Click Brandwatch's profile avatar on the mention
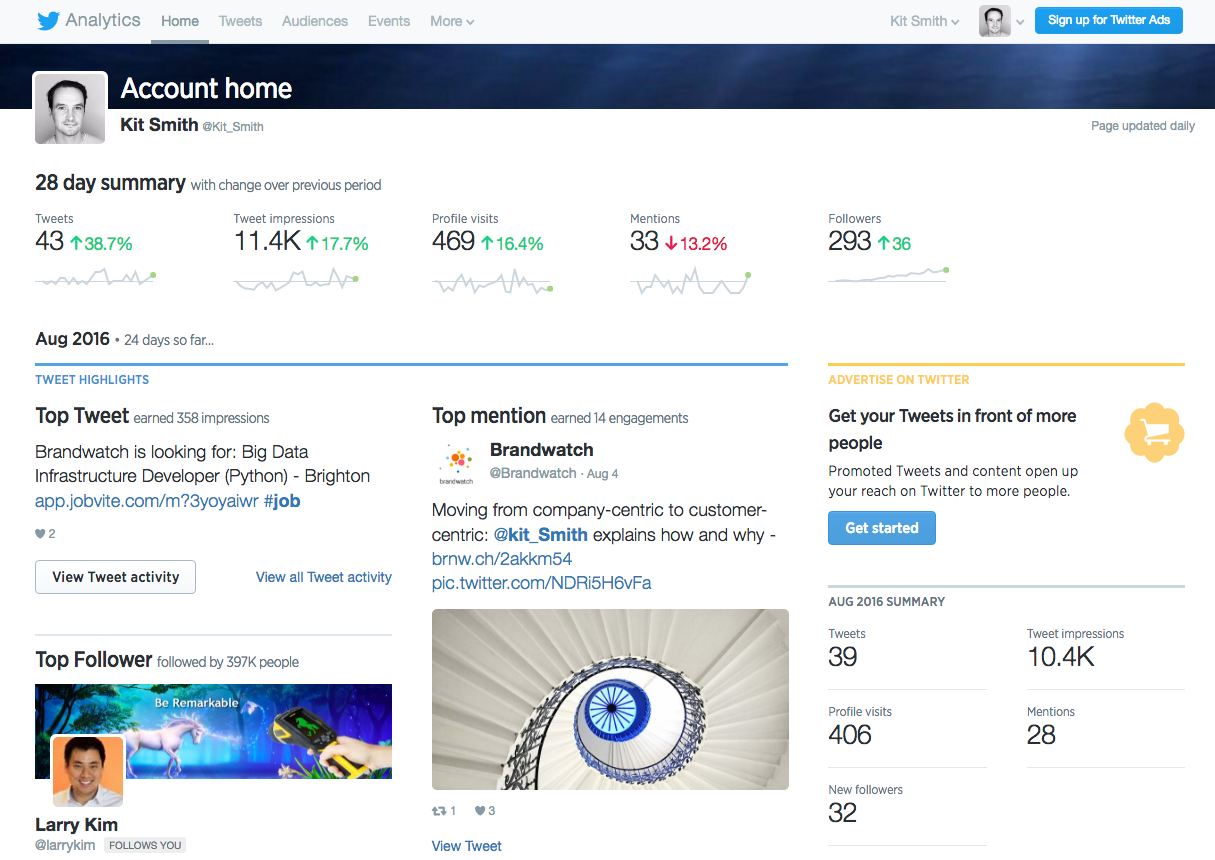The height and width of the screenshot is (860, 1215). pos(456,463)
